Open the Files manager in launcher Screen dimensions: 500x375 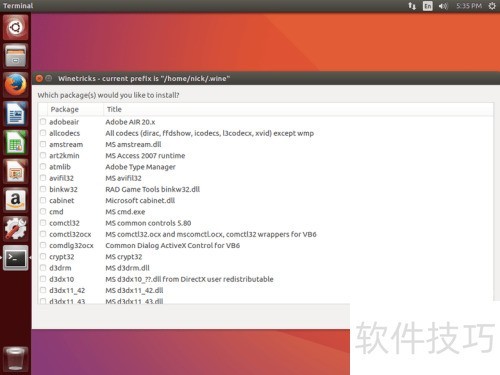click(15, 56)
